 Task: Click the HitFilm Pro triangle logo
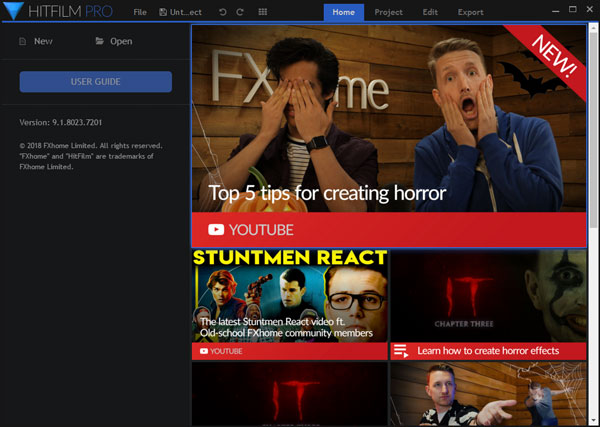pyautogui.click(x=13, y=11)
